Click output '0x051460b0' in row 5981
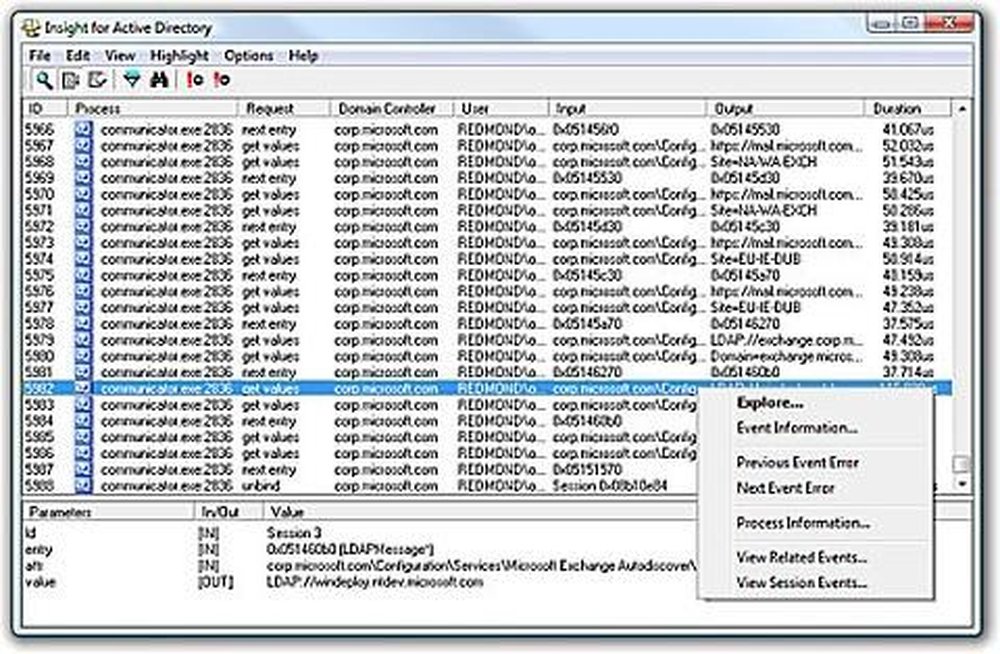This screenshot has height=654, width=1000. click(745, 373)
